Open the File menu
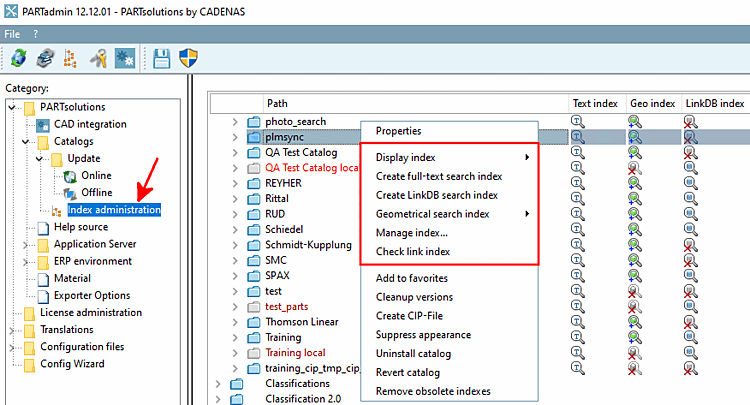Viewport: 750px width, 405px height. (12, 34)
